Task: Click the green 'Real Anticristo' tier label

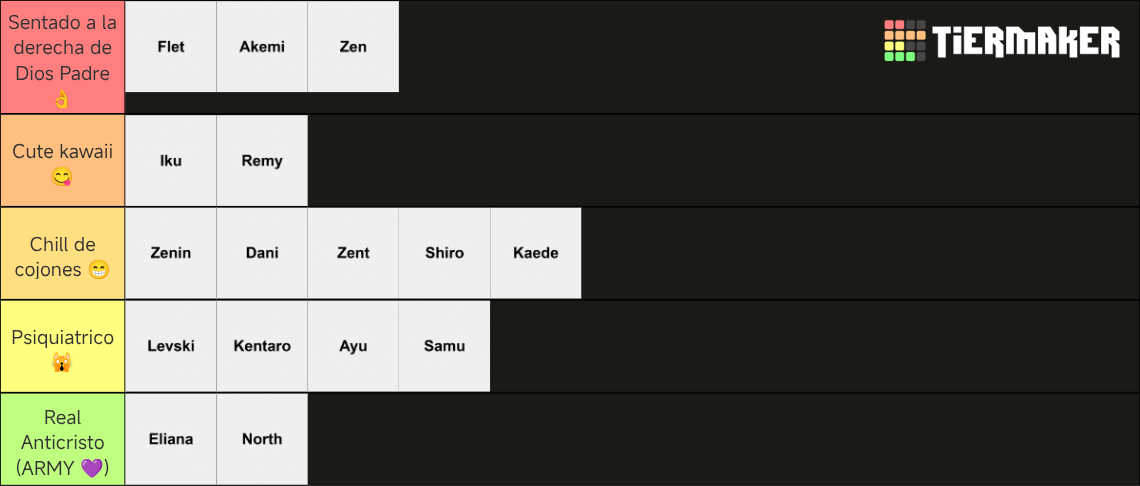Action: (x=63, y=439)
